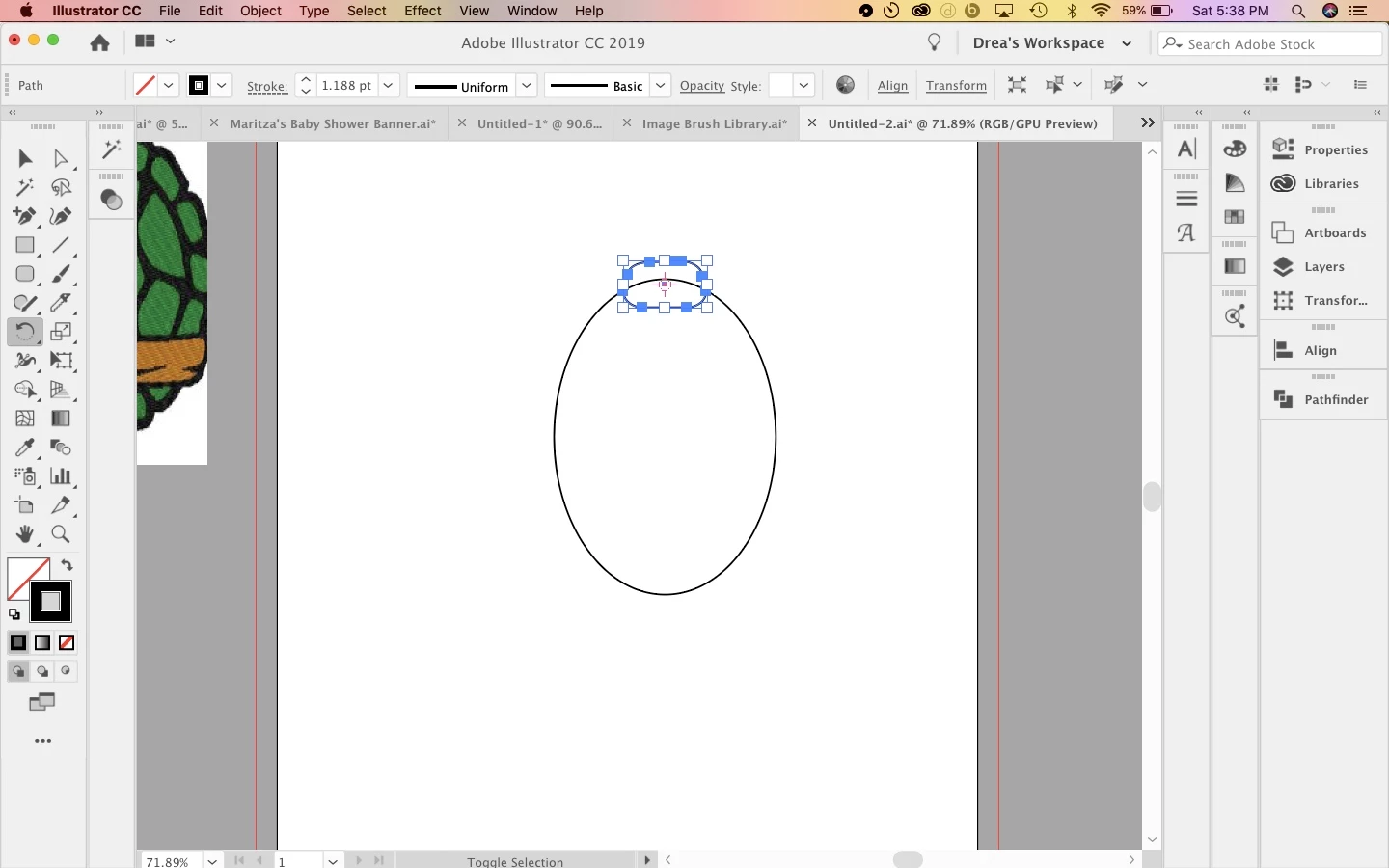
Task: Select the Eyedropper tool
Action: point(25,448)
